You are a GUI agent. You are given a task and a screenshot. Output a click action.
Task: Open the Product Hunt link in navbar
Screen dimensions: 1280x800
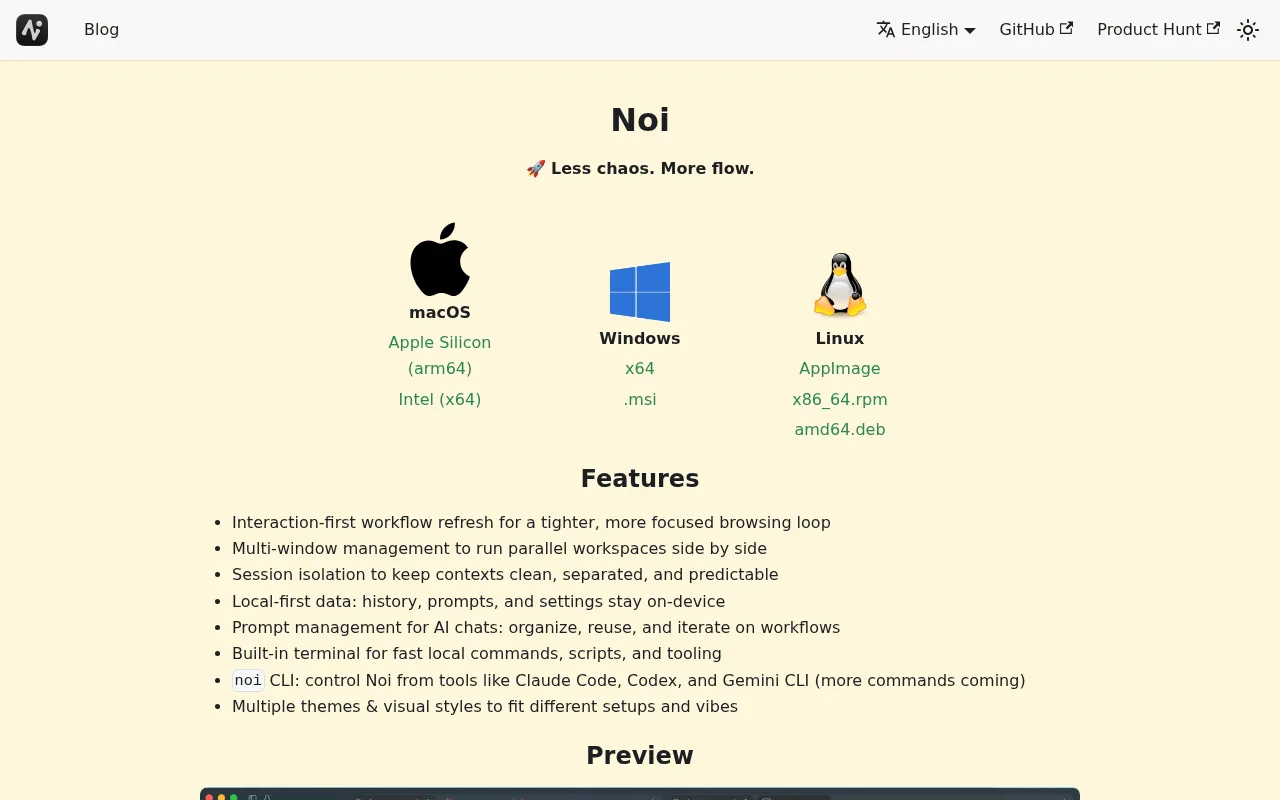(x=1158, y=30)
